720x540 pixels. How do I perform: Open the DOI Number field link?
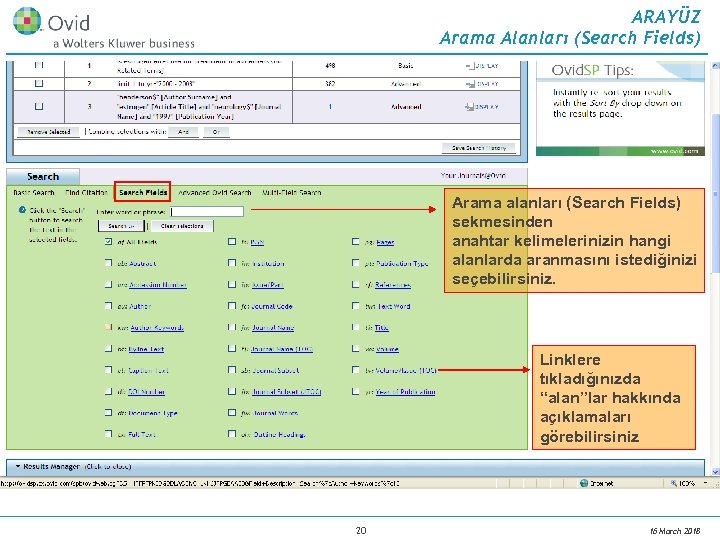146,392
